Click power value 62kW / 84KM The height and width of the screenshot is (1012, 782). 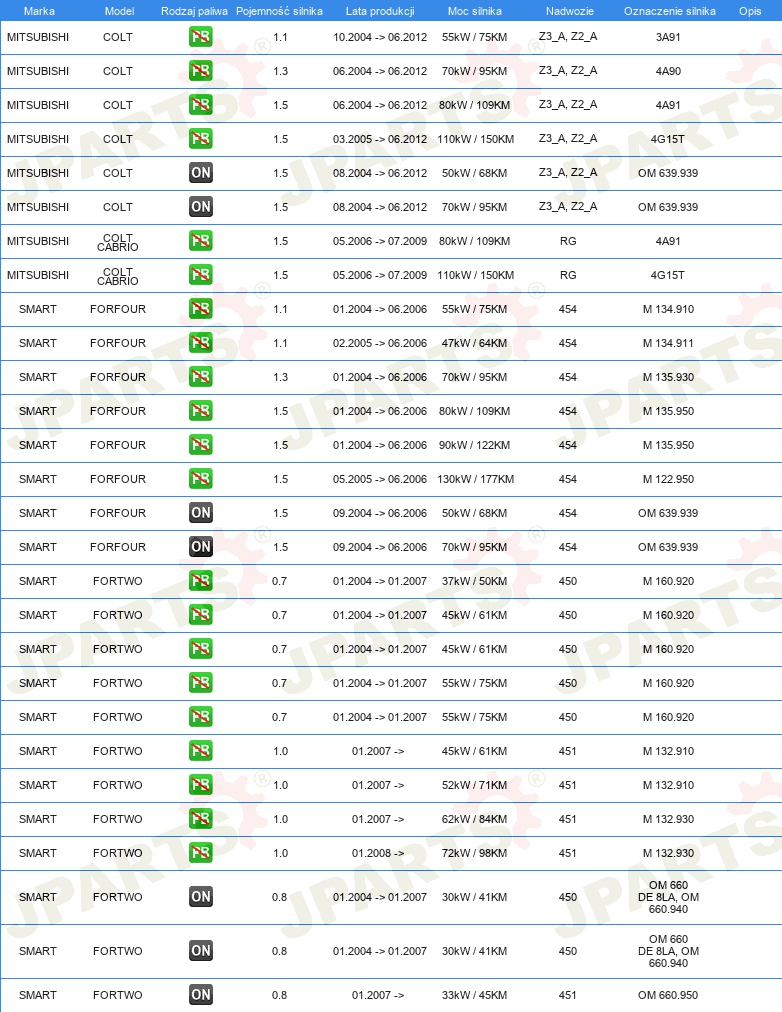click(x=474, y=819)
